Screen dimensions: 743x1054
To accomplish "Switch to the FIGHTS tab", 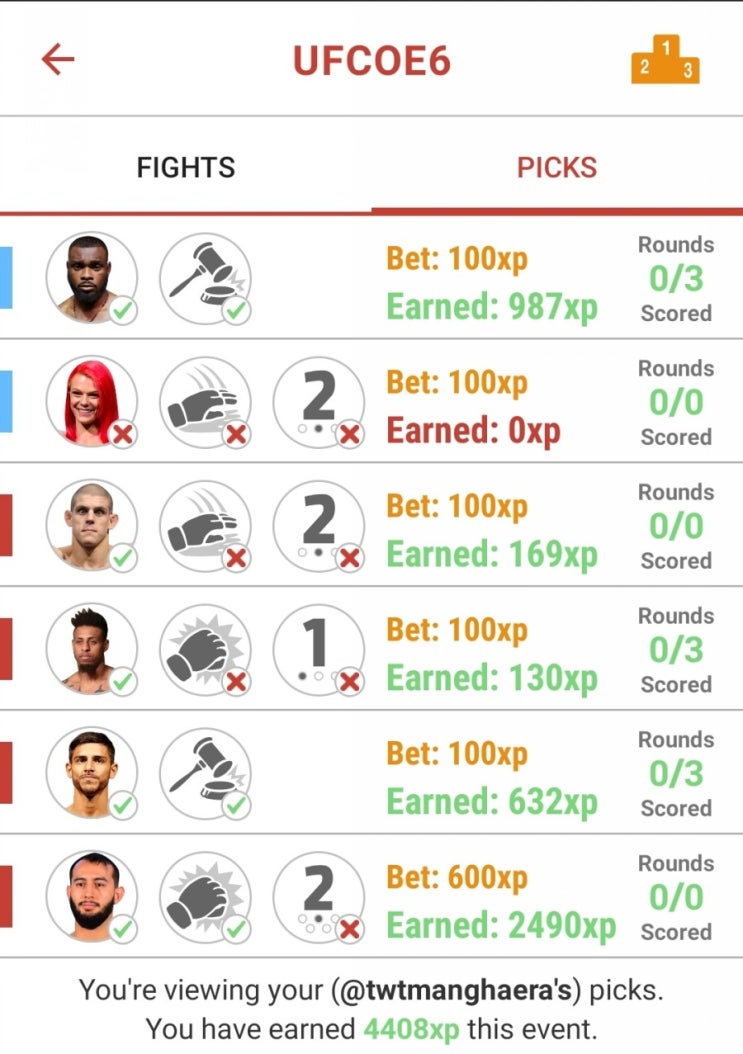I will pos(186,167).
